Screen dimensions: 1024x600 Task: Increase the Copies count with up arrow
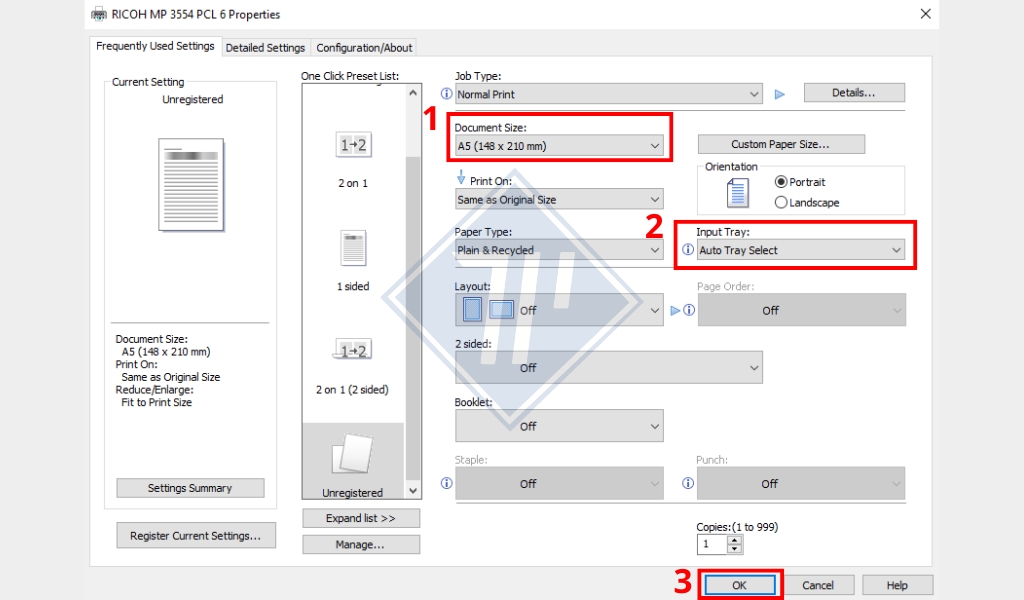(x=735, y=540)
